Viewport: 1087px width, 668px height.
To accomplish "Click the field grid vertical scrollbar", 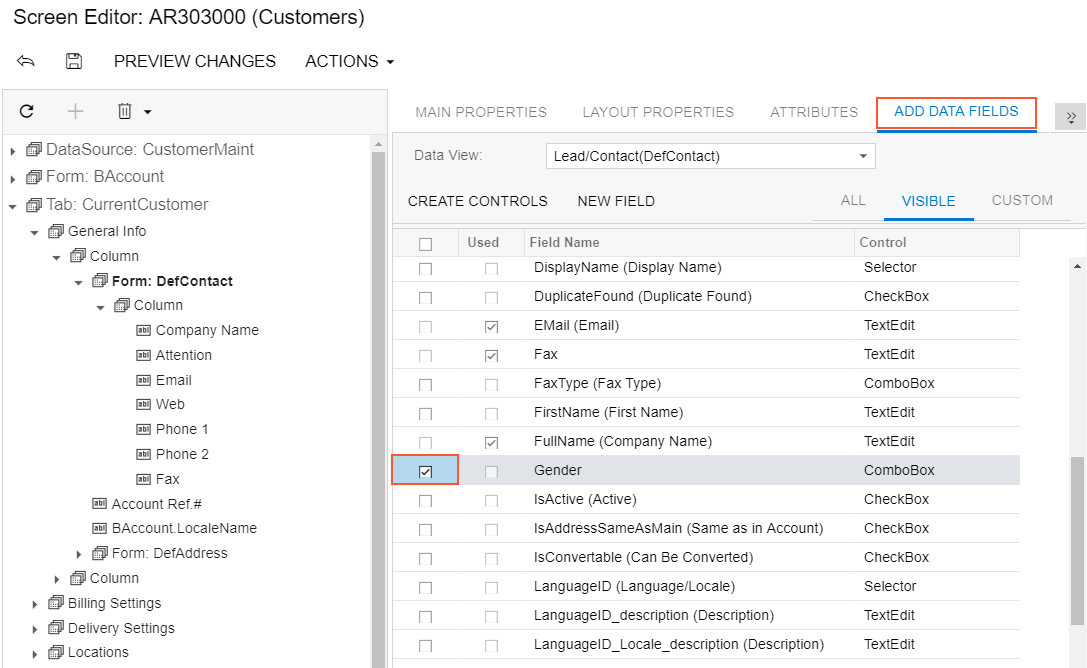I will 1076,540.
